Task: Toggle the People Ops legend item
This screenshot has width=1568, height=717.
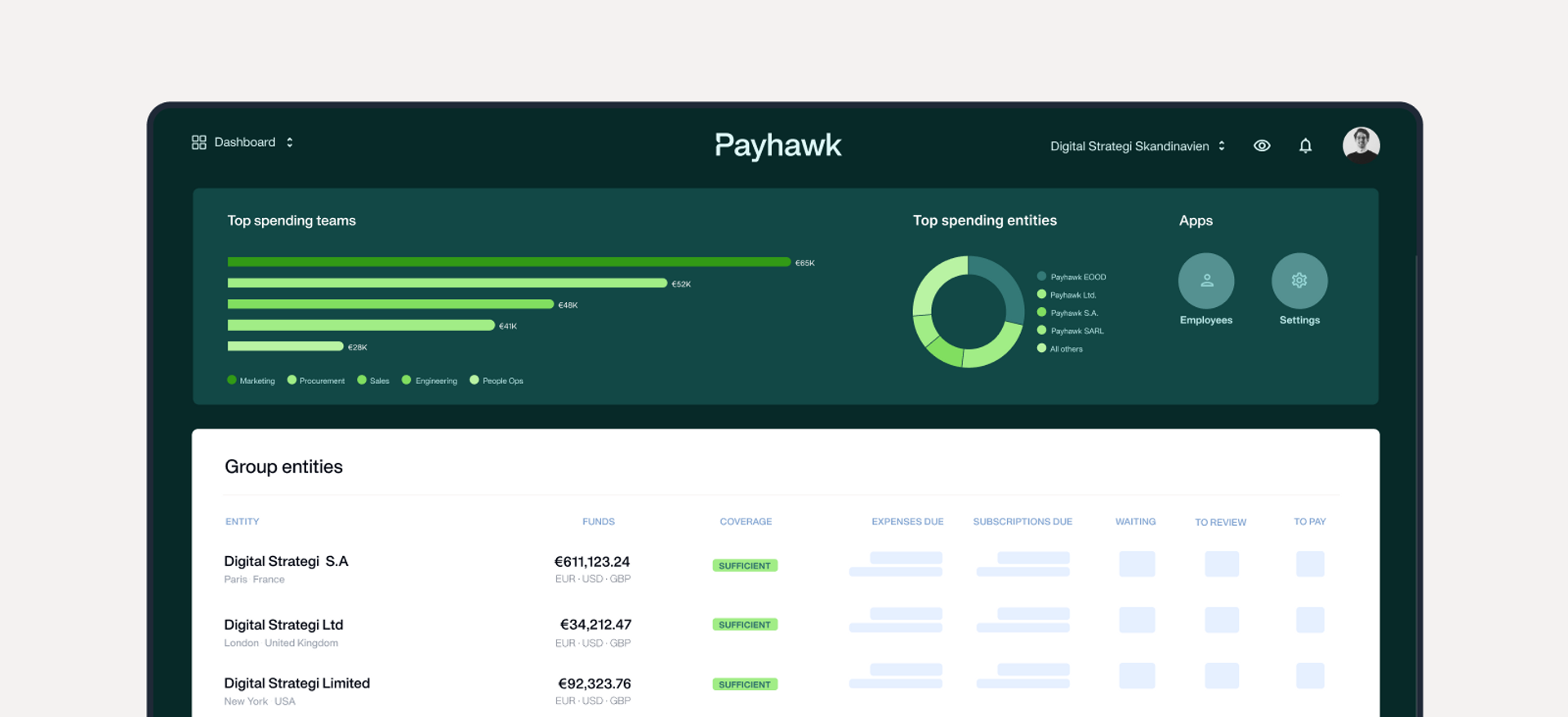Action: pos(497,381)
